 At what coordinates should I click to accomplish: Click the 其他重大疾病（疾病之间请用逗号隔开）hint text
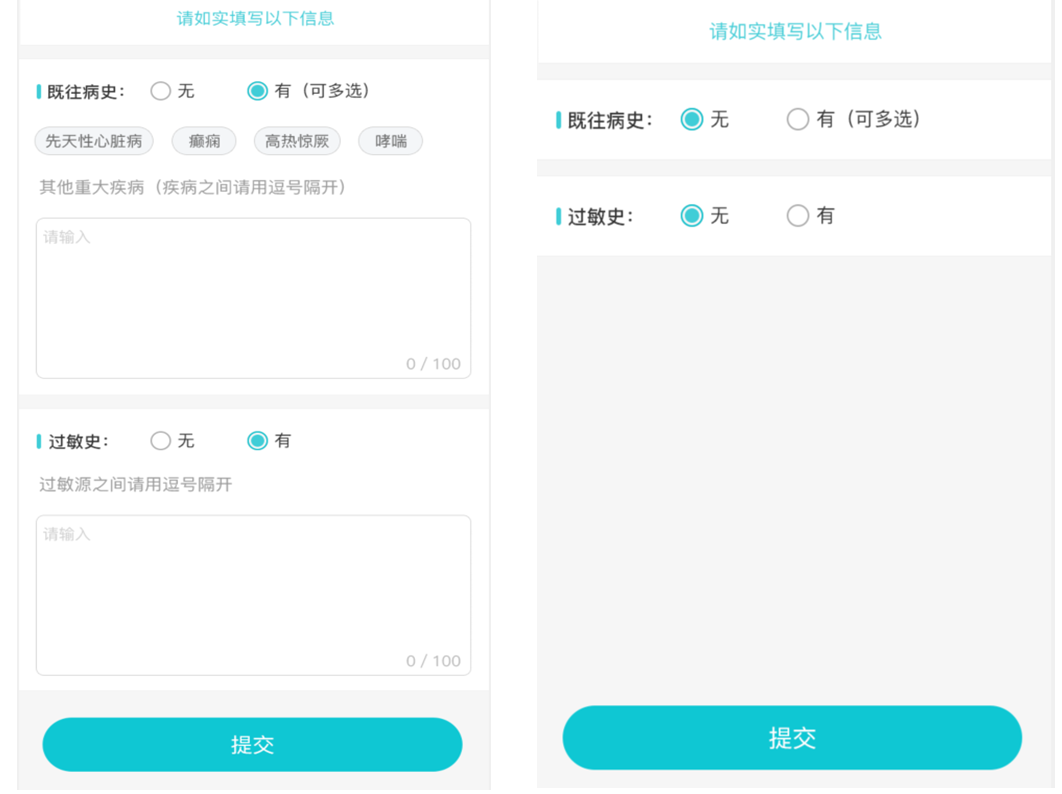tap(194, 187)
